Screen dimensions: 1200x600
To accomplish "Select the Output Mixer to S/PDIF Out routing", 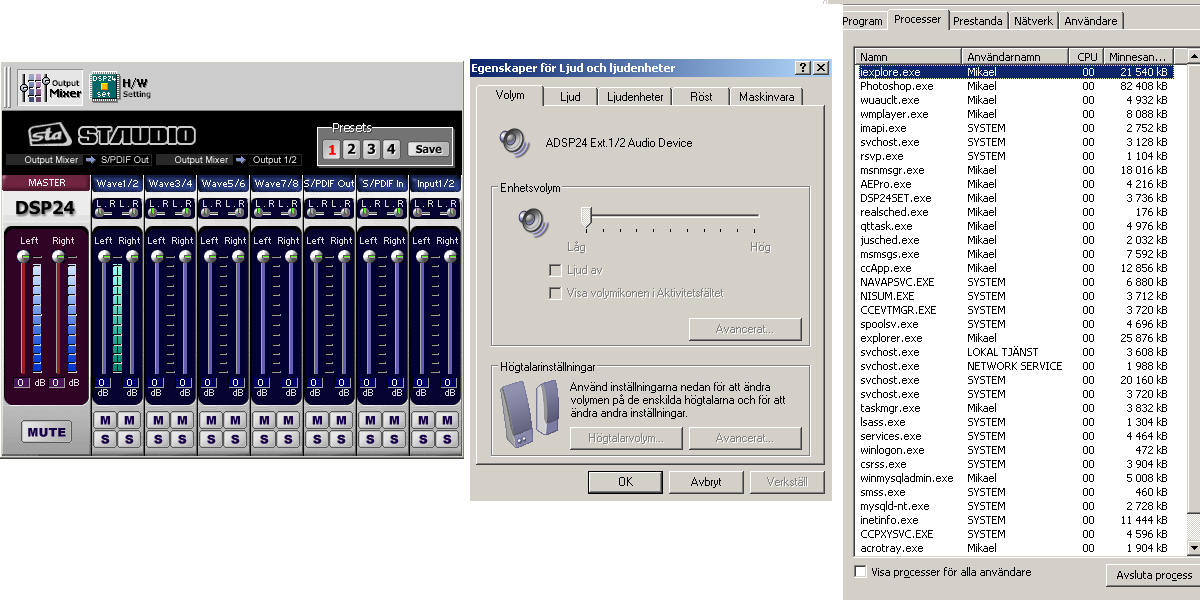I will (78, 160).
